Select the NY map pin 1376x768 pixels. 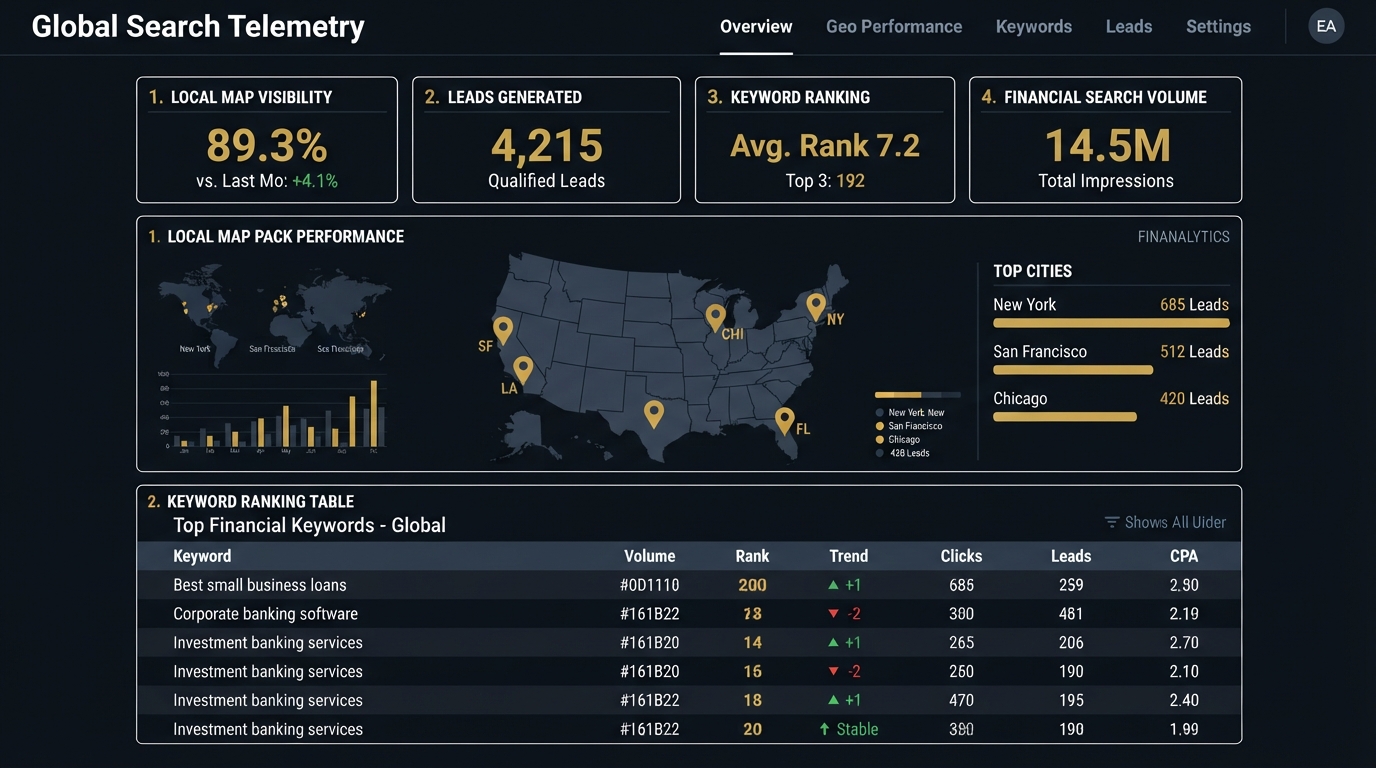tap(816, 306)
